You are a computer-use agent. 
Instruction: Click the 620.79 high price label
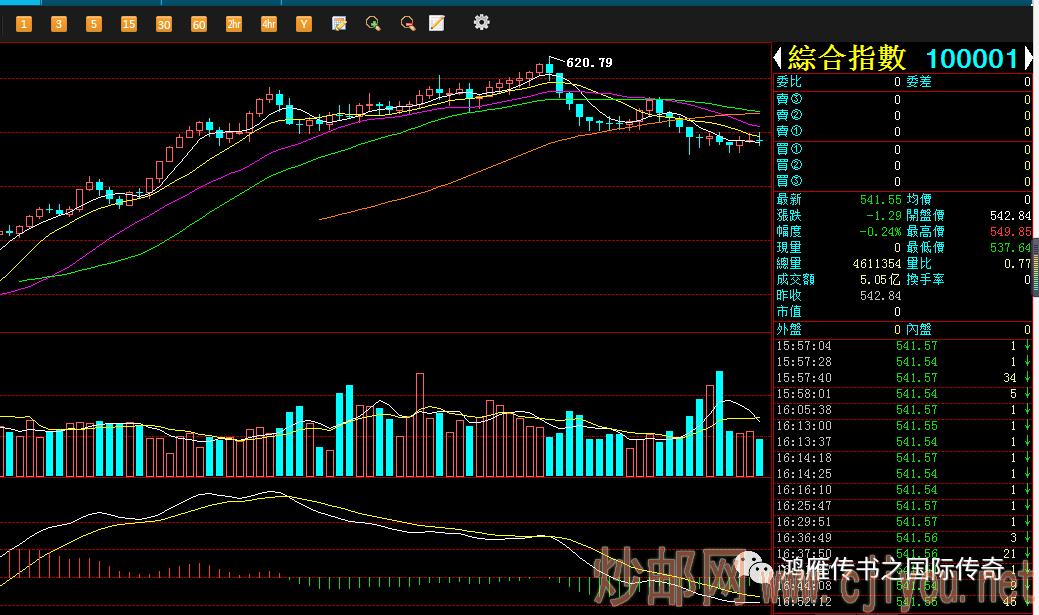tap(589, 63)
